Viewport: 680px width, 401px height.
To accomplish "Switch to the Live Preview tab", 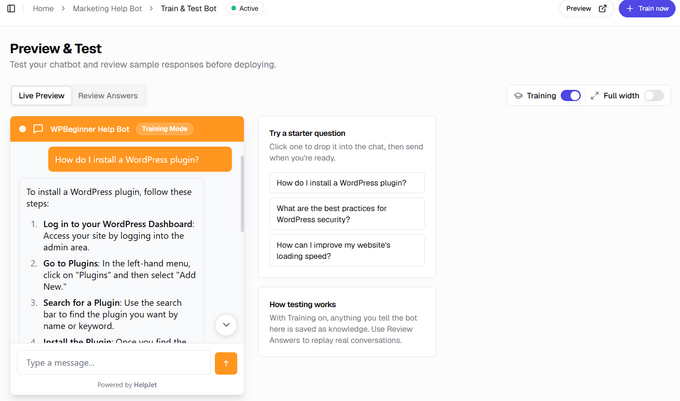I will (x=42, y=96).
